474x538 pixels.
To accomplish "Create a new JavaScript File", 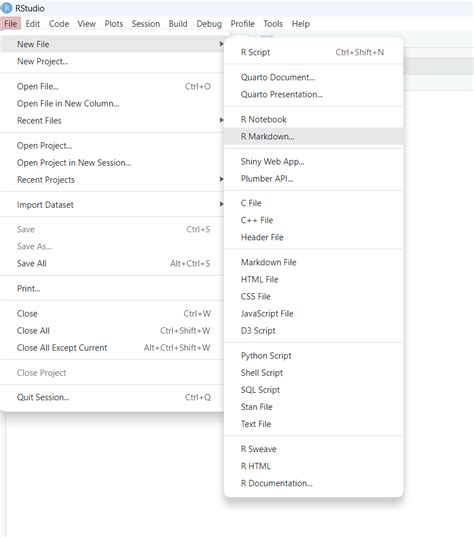I will (x=313, y=314).
